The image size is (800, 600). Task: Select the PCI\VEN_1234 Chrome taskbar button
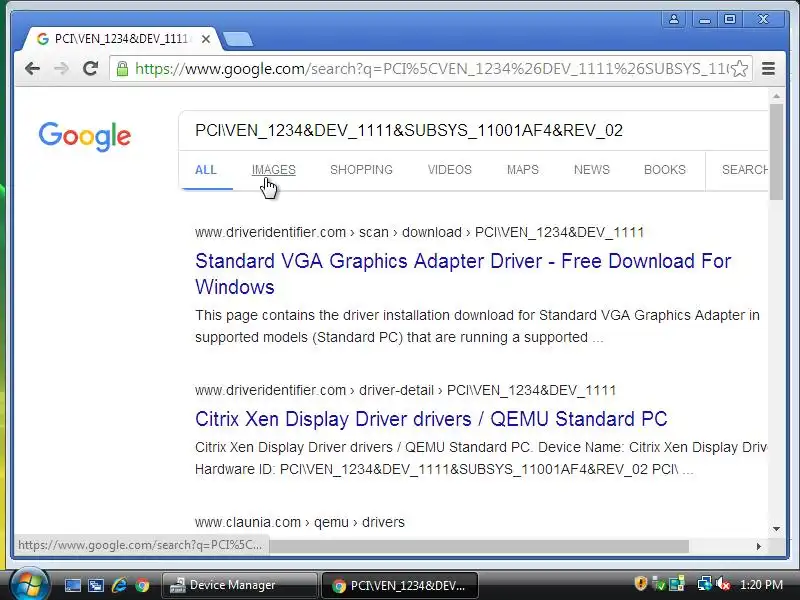coord(399,585)
